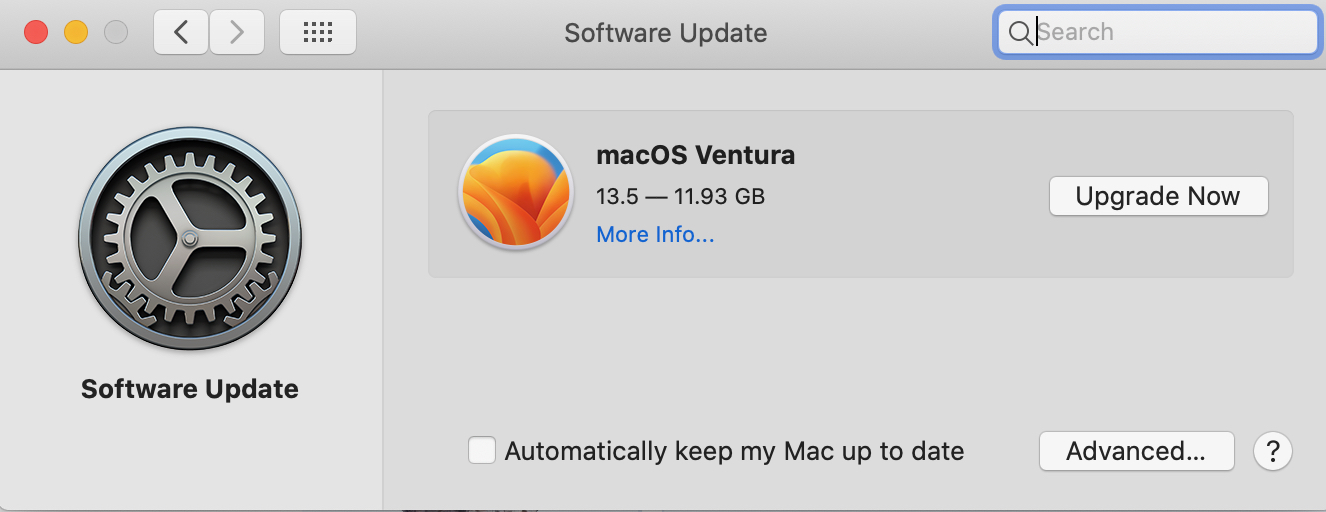Image resolution: width=1326 pixels, height=512 pixels.
Task: Show all preferences with the grid button
Action: click(x=317, y=33)
